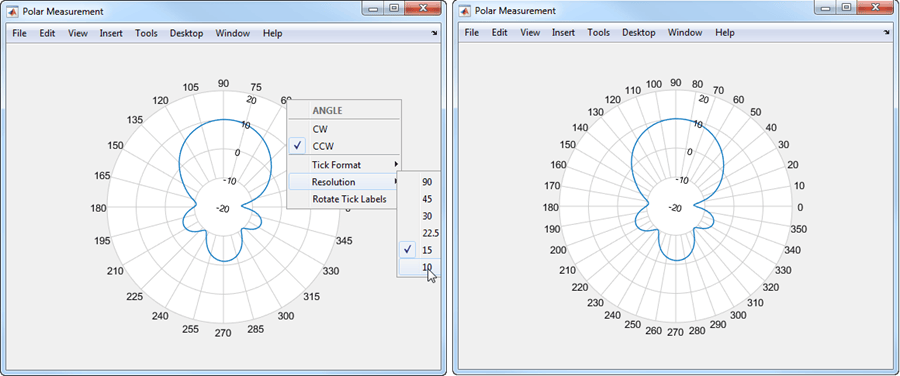Click angle label 350 in right plot
900x376 pixels.
click(798, 229)
